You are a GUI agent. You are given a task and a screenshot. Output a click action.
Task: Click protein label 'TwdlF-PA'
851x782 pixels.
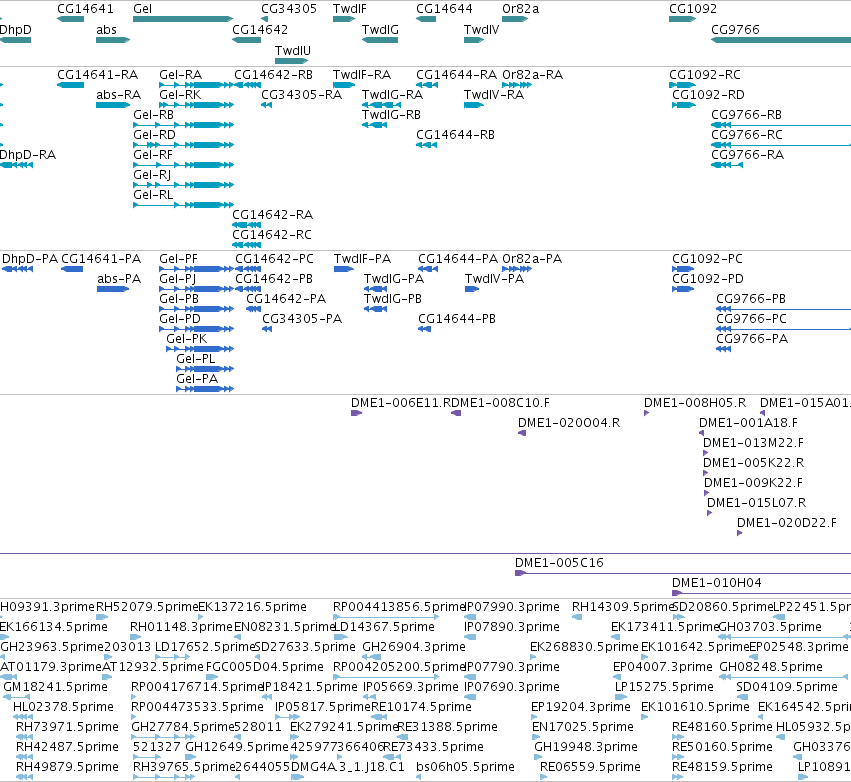(x=363, y=259)
